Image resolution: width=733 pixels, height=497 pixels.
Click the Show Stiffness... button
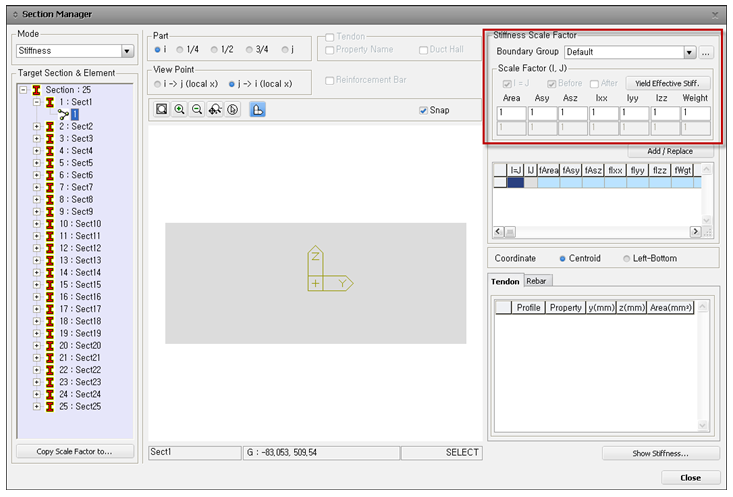click(661, 454)
